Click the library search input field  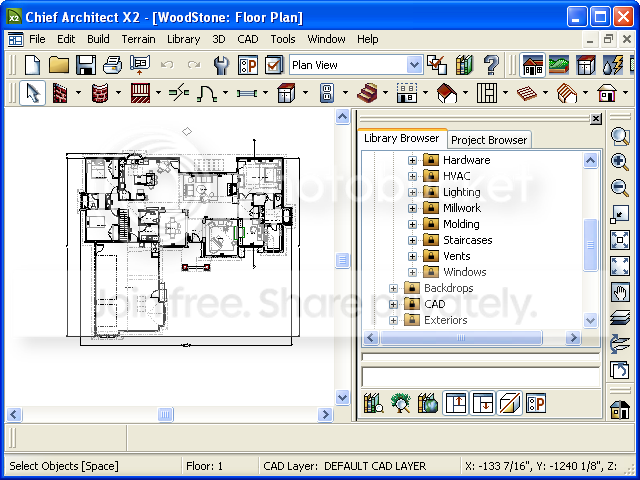[480, 377]
